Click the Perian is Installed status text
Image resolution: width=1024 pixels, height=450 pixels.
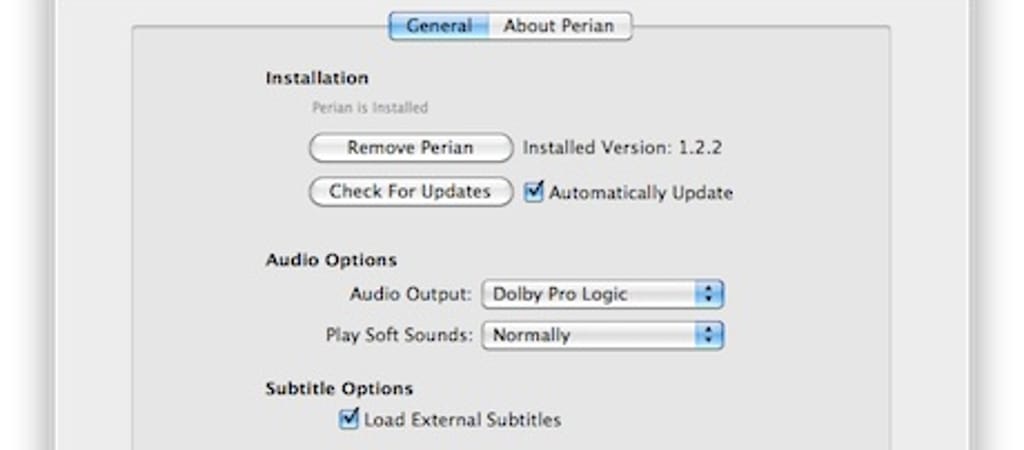[370, 107]
